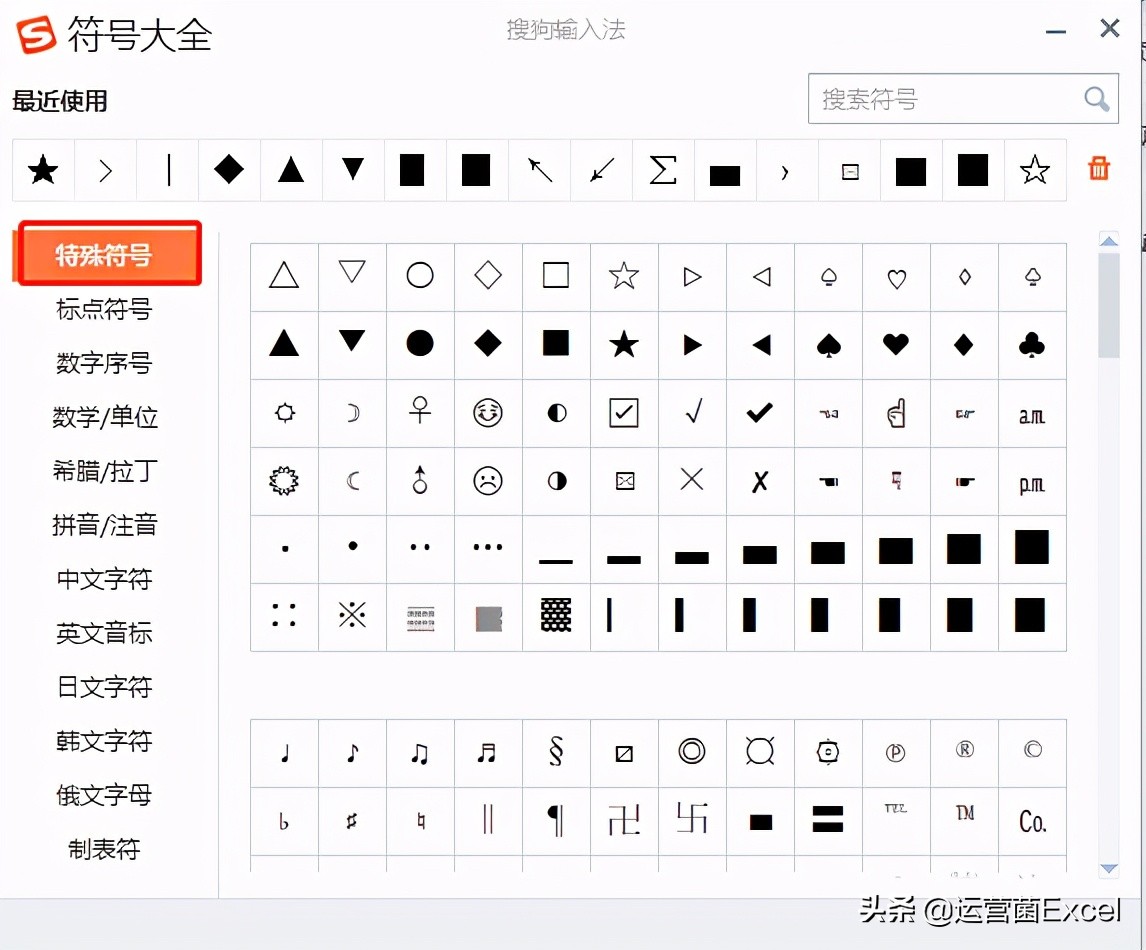Select the eighth note music symbol

[352, 752]
